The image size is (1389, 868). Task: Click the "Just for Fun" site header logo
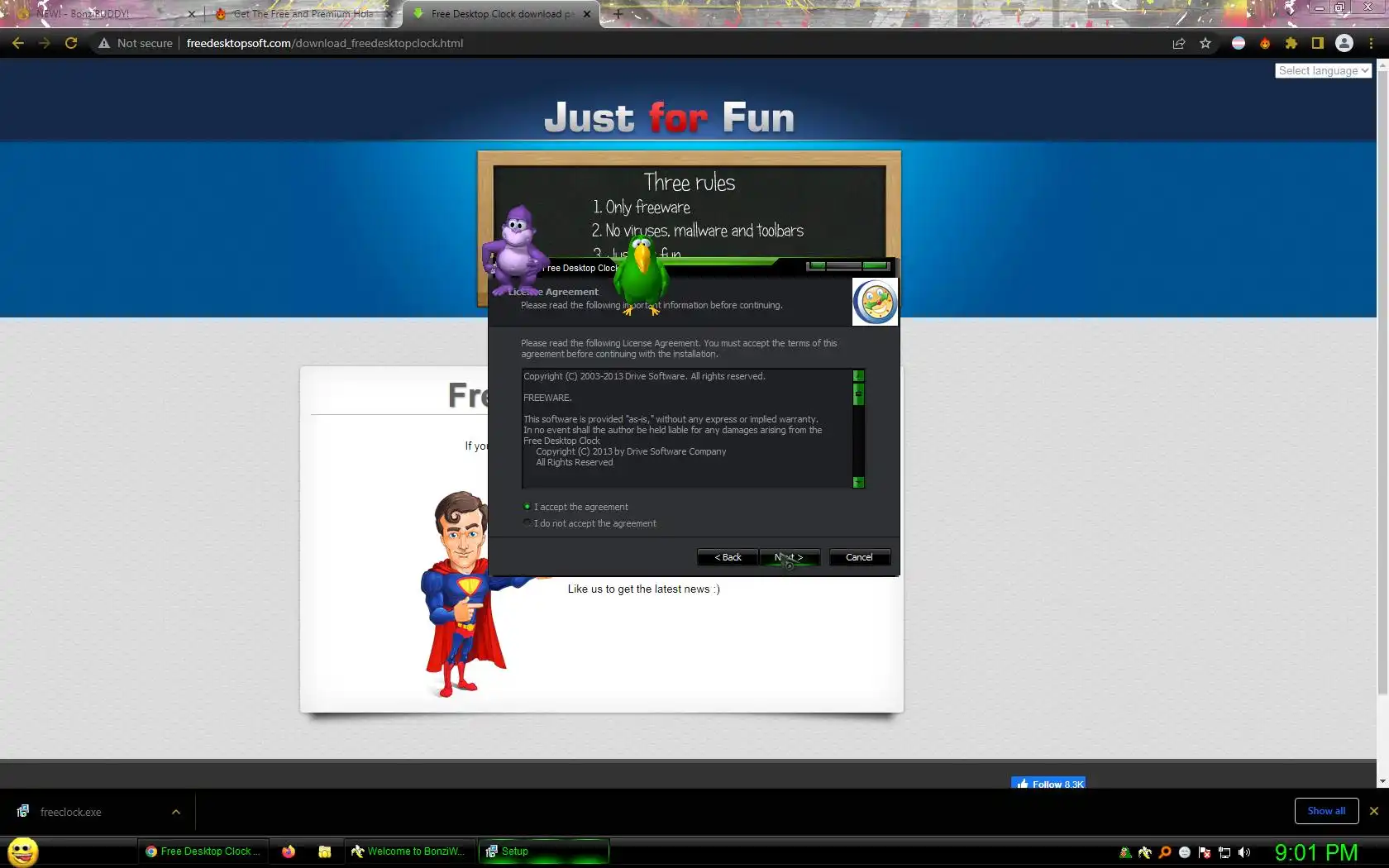click(670, 117)
